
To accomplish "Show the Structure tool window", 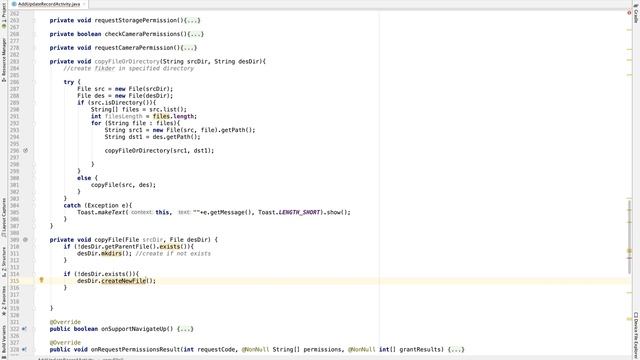I will click(x=4, y=262).
